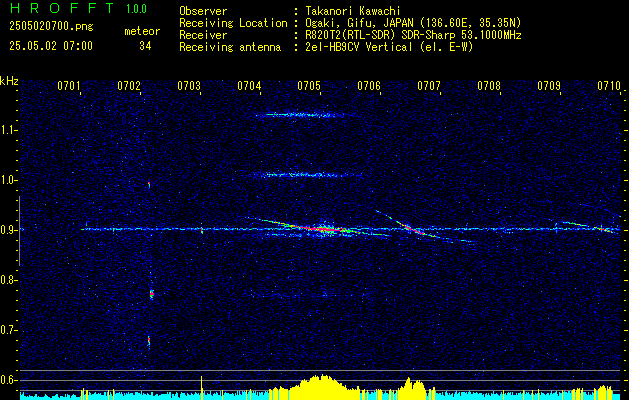Click the 1.0 kHz axis label

point(6,180)
